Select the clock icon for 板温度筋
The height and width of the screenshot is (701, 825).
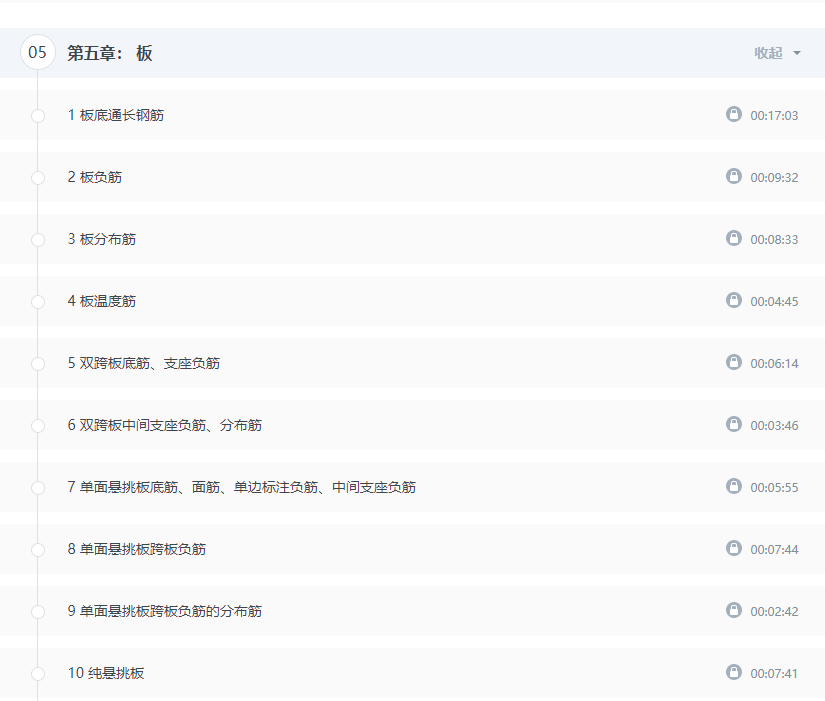(733, 300)
